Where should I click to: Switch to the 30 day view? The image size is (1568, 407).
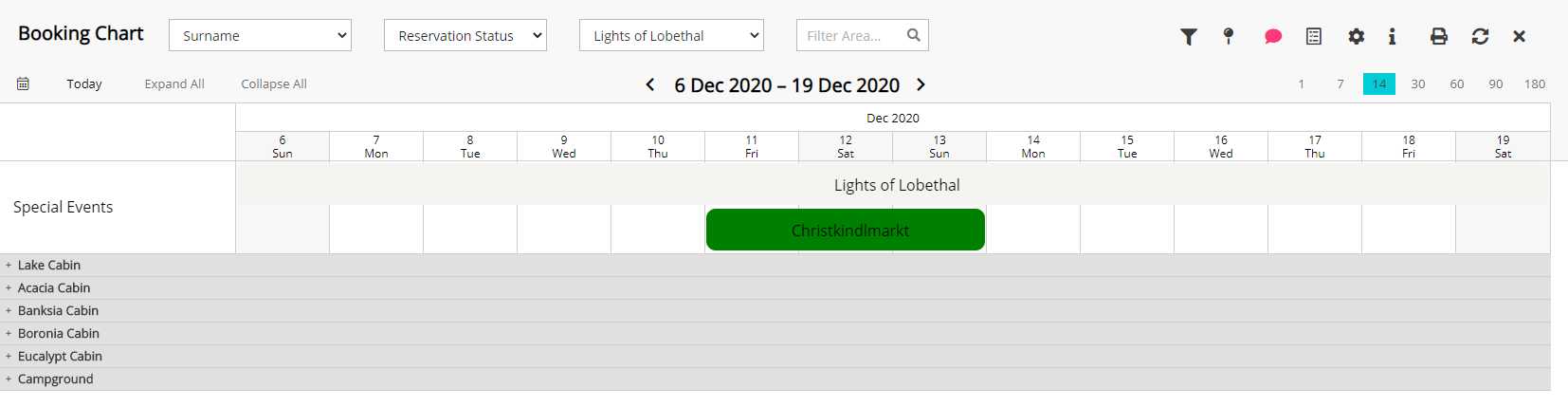tap(1418, 83)
